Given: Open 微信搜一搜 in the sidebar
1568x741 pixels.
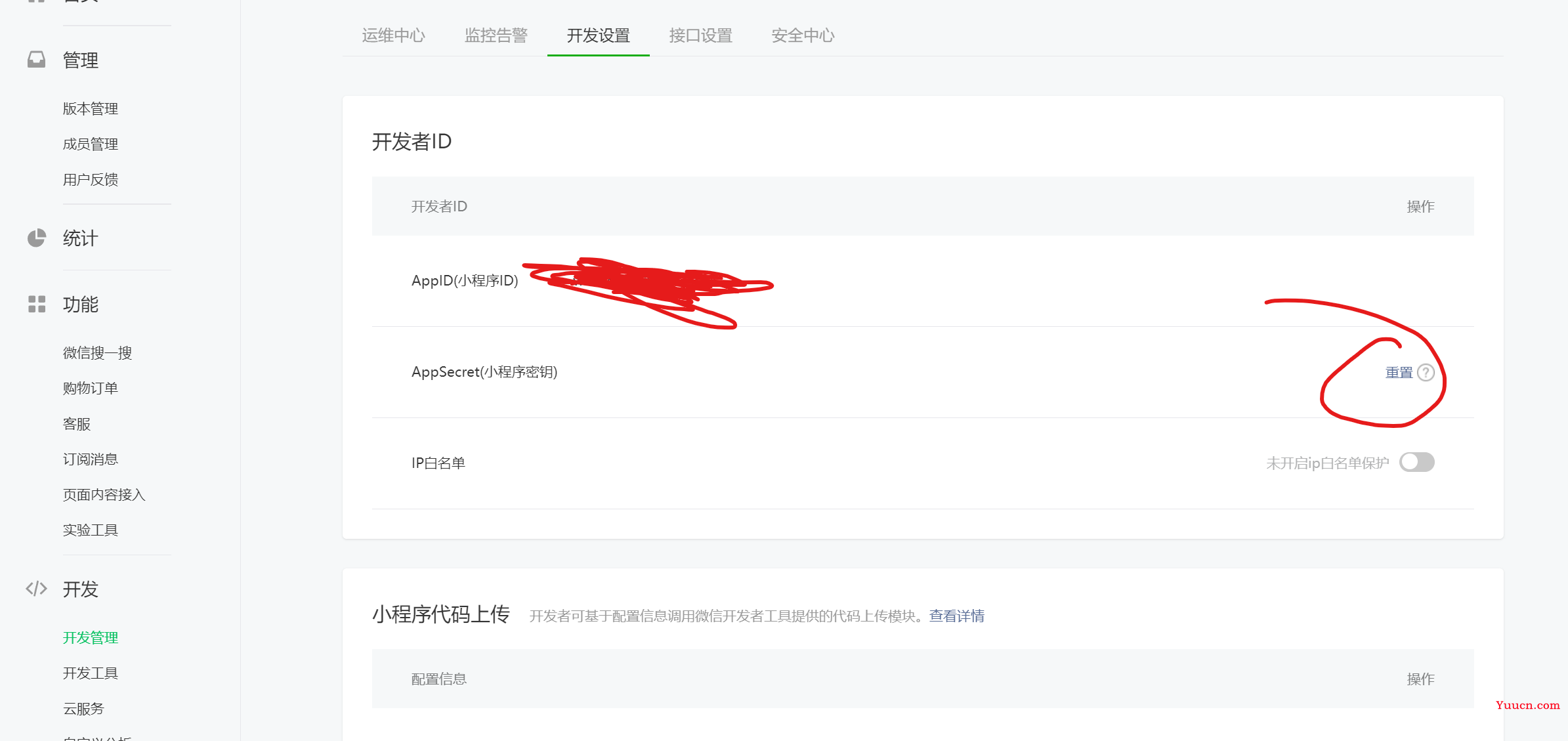Looking at the screenshot, I should point(98,353).
